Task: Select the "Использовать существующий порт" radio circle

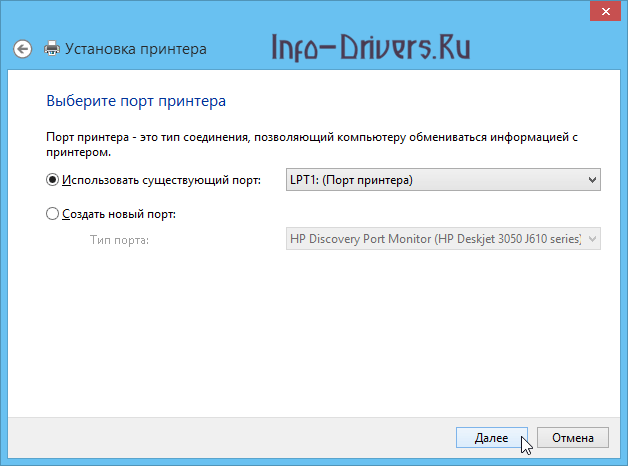Action: coord(53,180)
